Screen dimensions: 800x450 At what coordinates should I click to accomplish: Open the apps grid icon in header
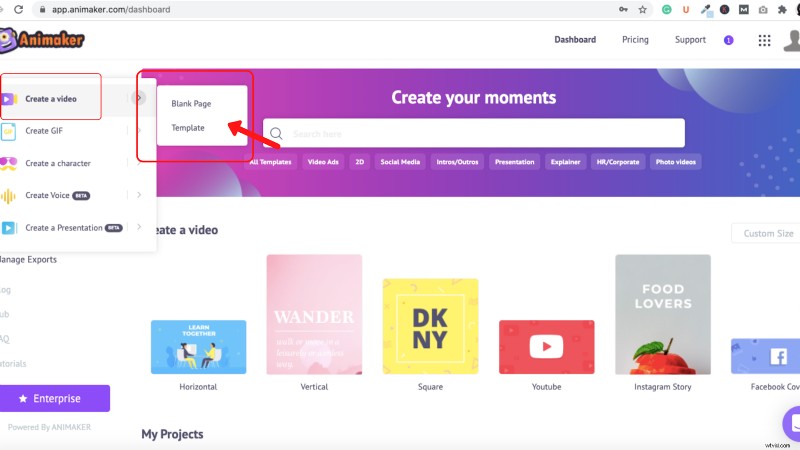pyautogui.click(x=765, y=40)
